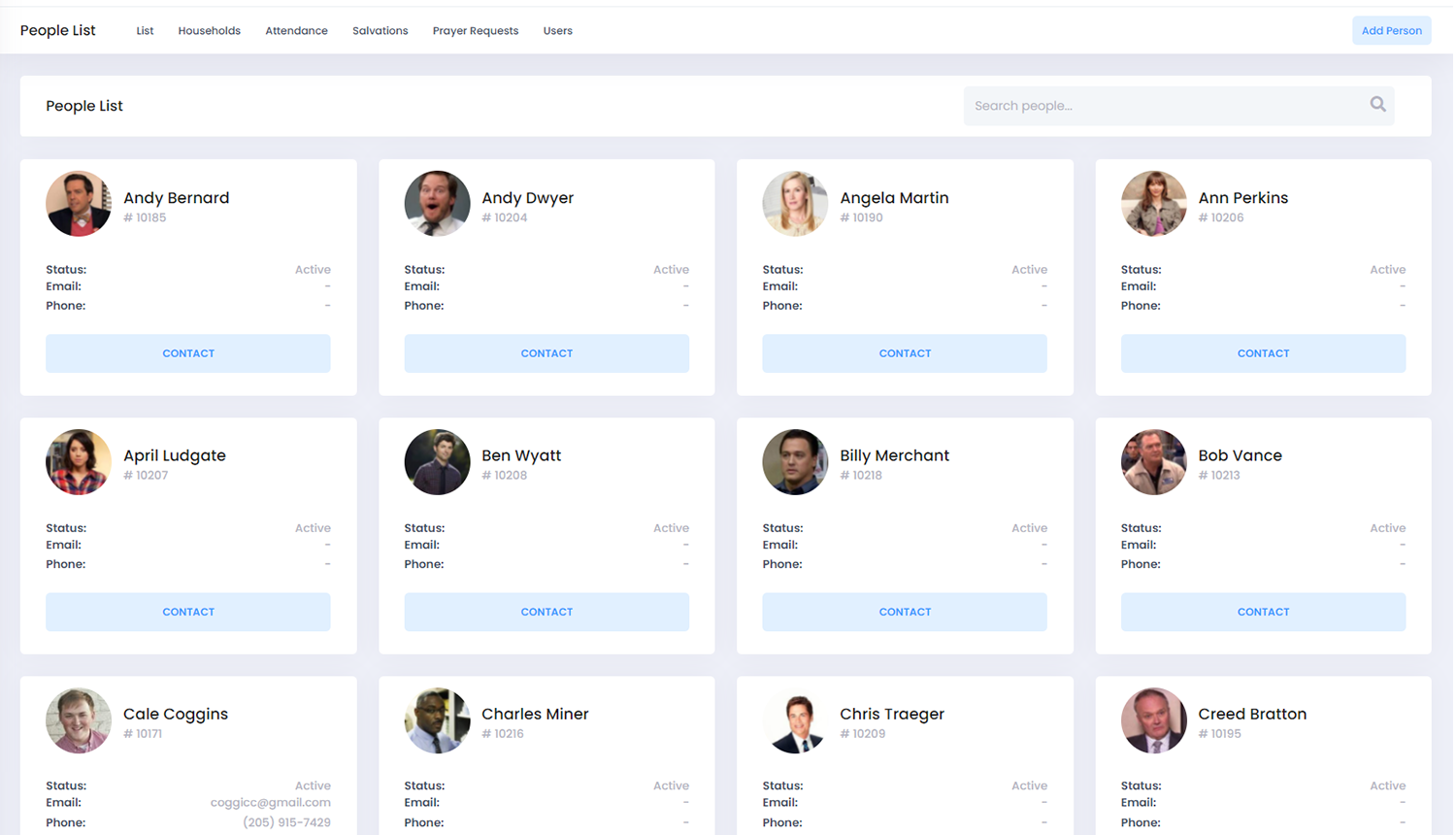Click the People List brand title in navbar

click(x=58, y=30)
